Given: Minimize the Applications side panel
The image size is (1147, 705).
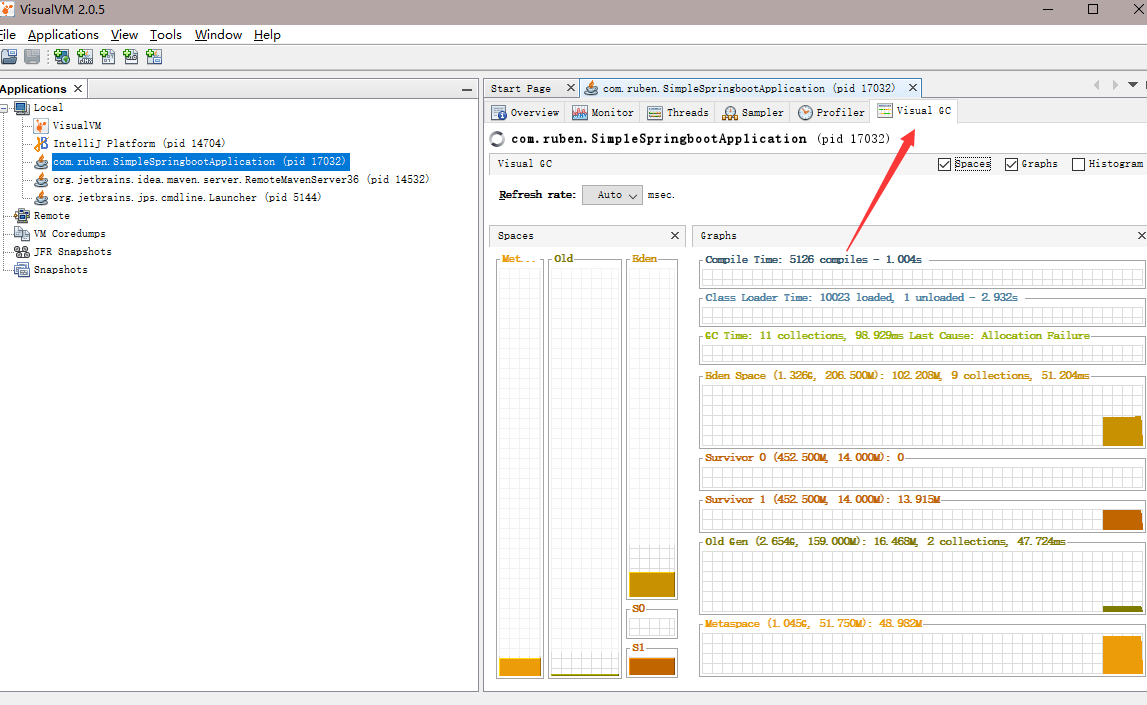Looking at the screenshot, I should point(466,89).
